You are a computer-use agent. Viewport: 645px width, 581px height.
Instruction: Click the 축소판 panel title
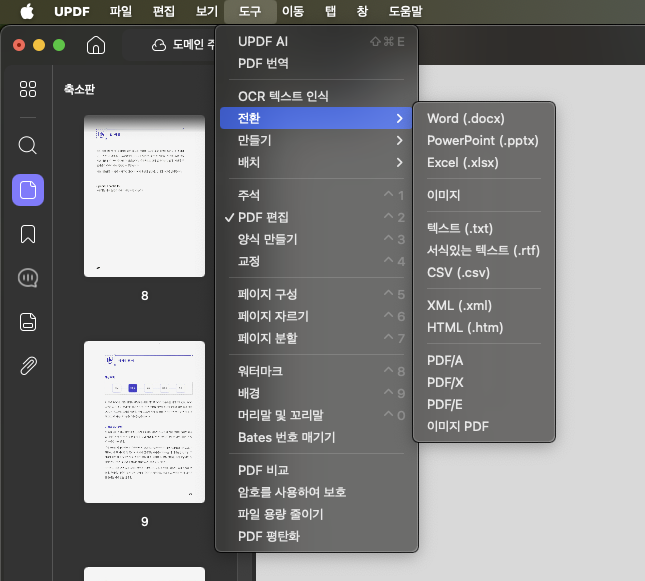pyautogui.click(x=79, y=89)
